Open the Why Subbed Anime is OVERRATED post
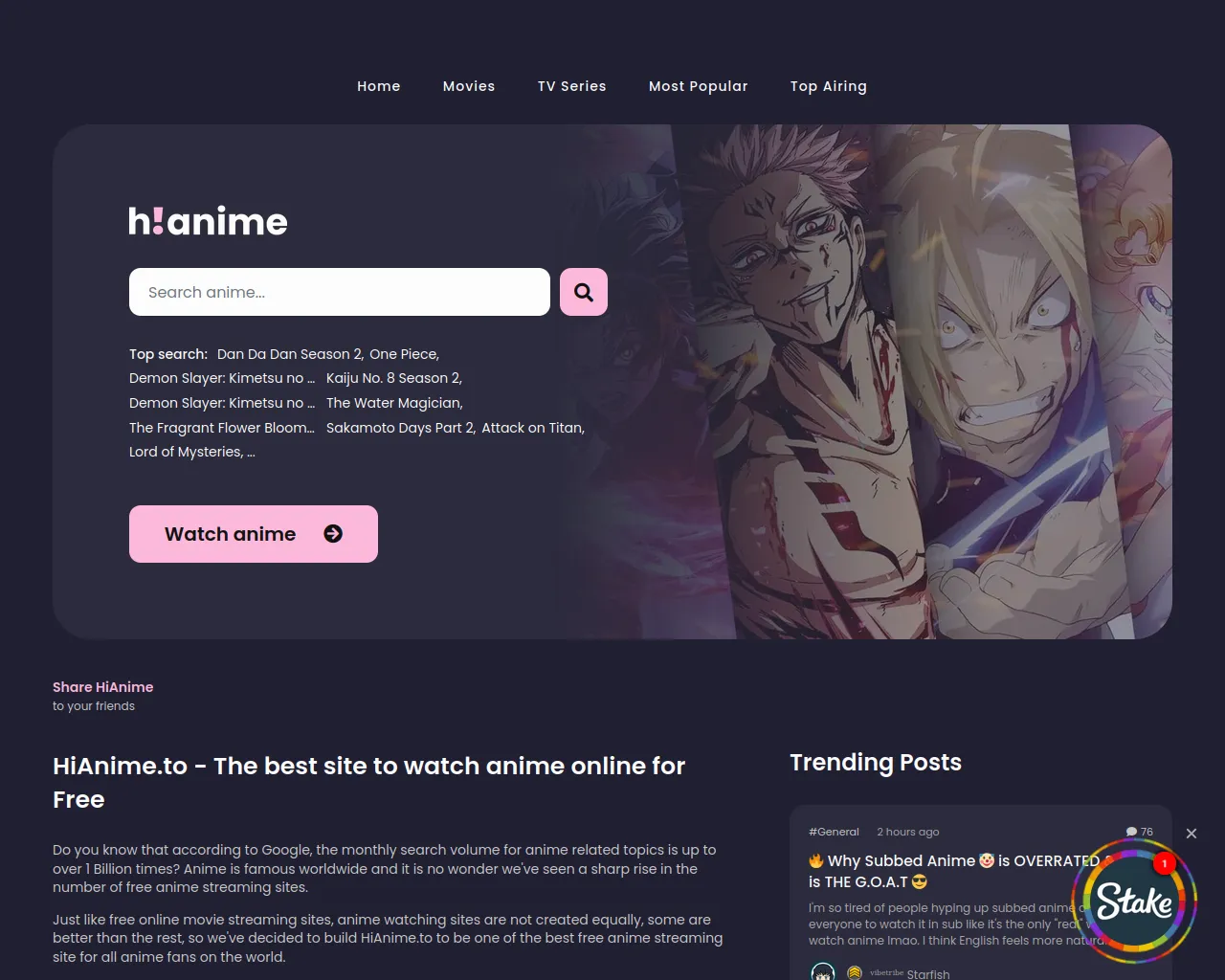Viewport: 1225px width, 980px height. [954, 871]
